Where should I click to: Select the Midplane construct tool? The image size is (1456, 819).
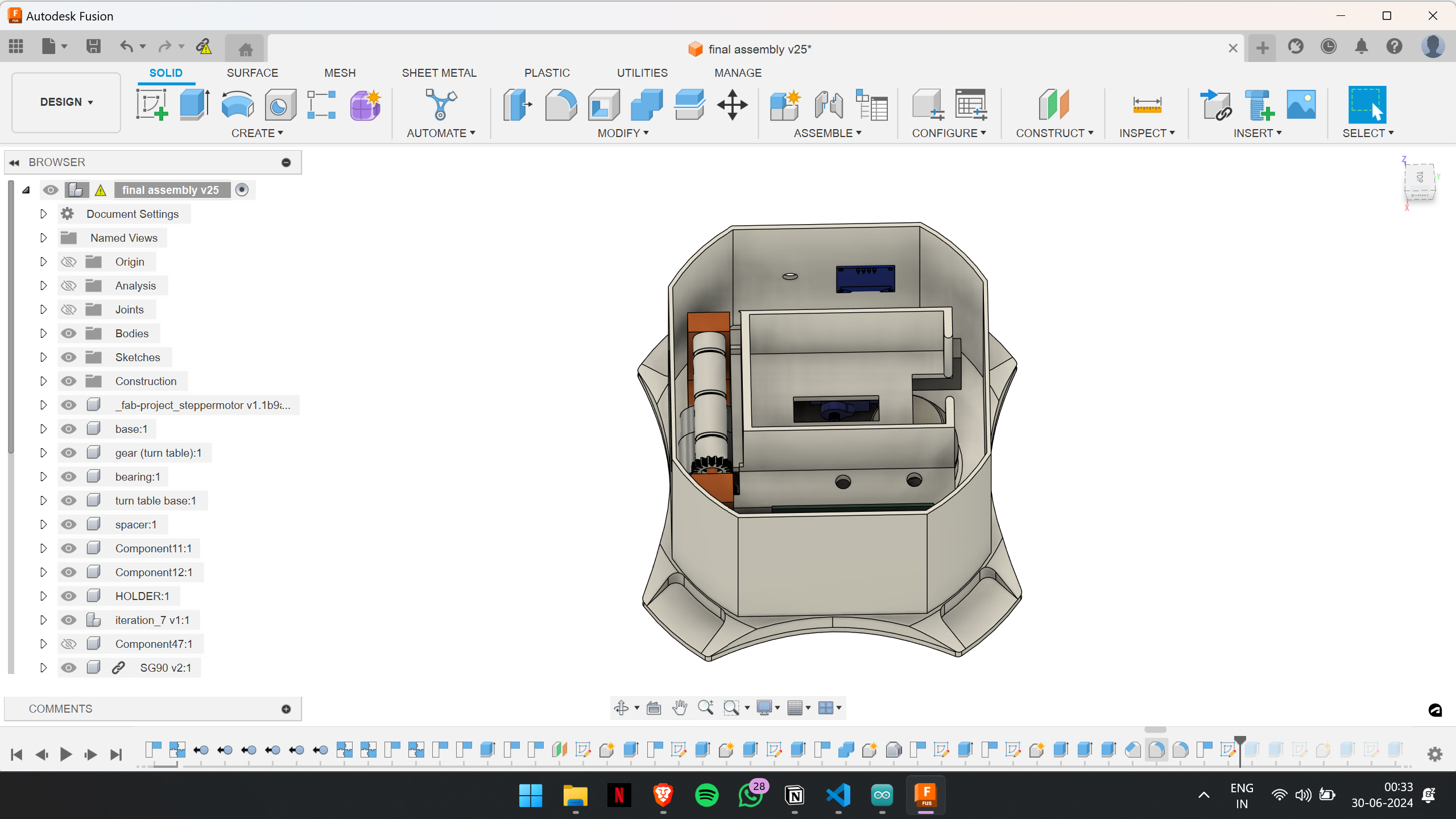pos(1054,105)
